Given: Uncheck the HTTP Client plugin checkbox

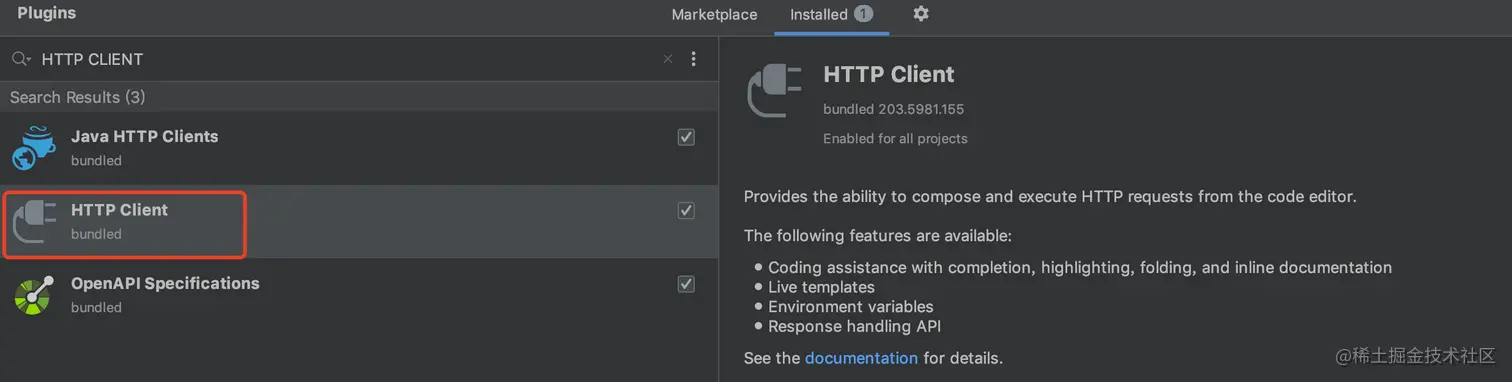Looking at the screenshot, I should (686, 210).
